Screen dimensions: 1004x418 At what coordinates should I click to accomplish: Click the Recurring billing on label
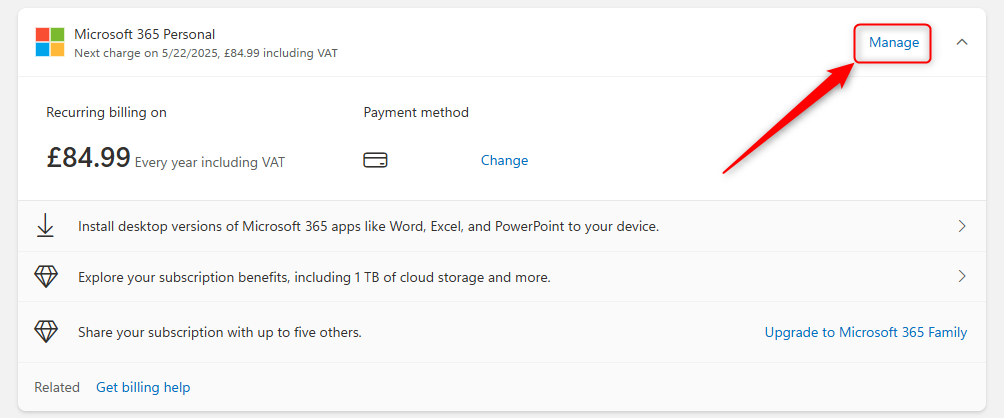(x=106, y=112)
